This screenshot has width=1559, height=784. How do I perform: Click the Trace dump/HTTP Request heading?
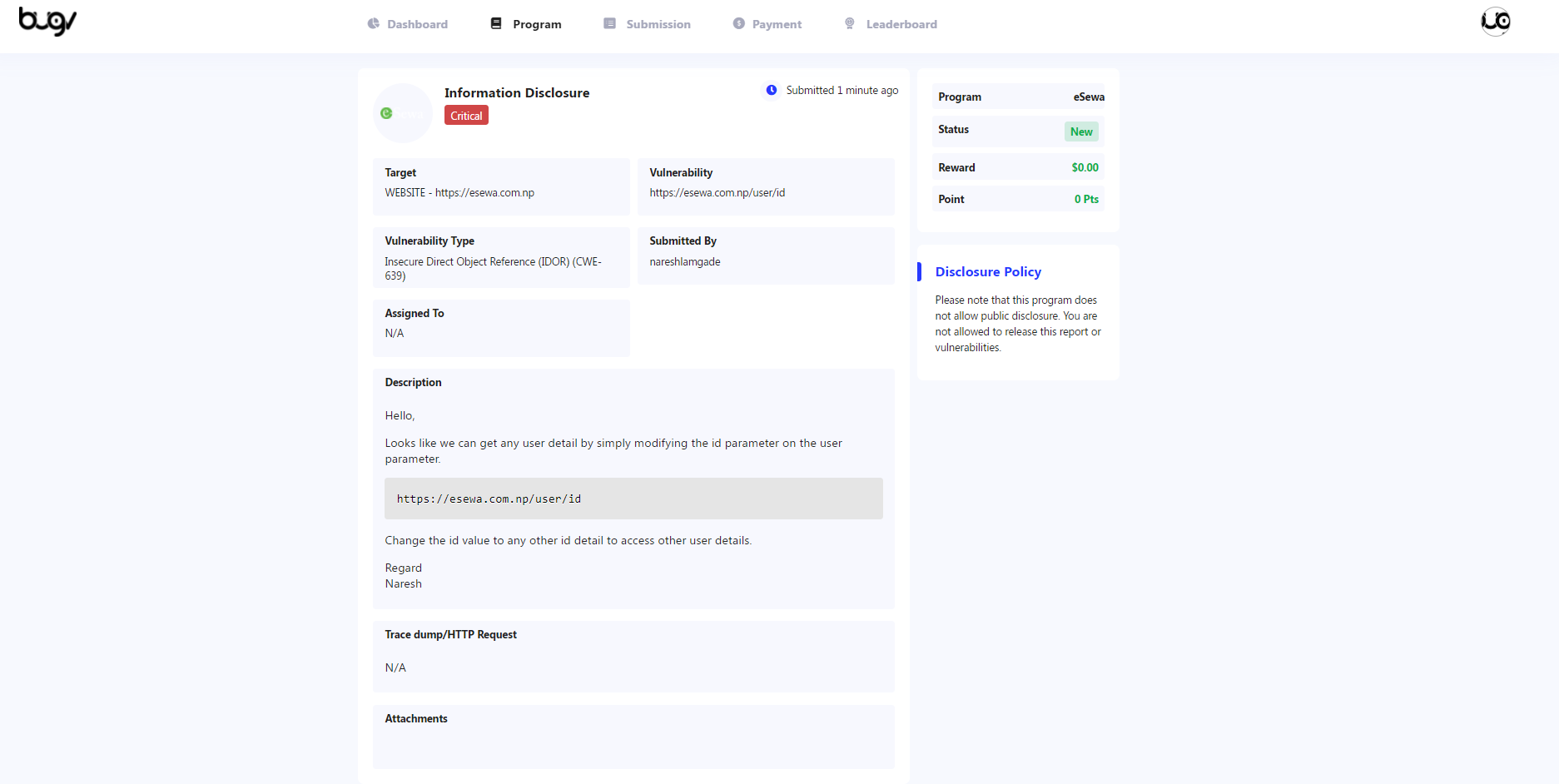(x=450, y=635)
